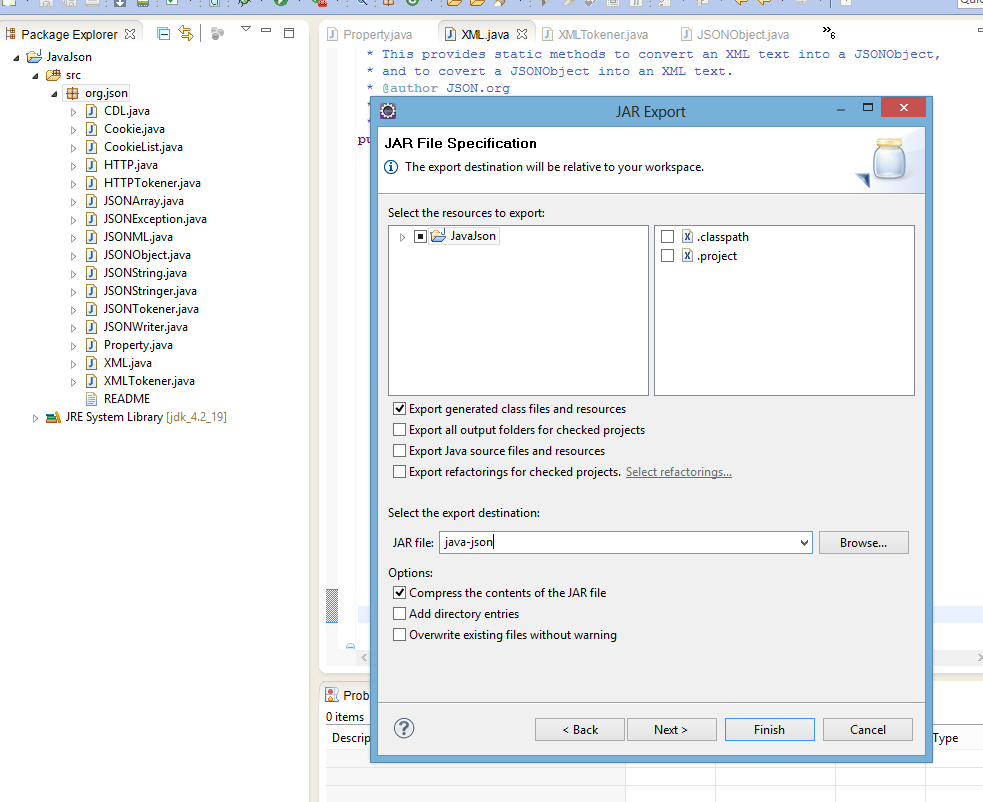Collapse All in Package Explorer toolbar
Screen dimensions: 983x802
point(163,33)
